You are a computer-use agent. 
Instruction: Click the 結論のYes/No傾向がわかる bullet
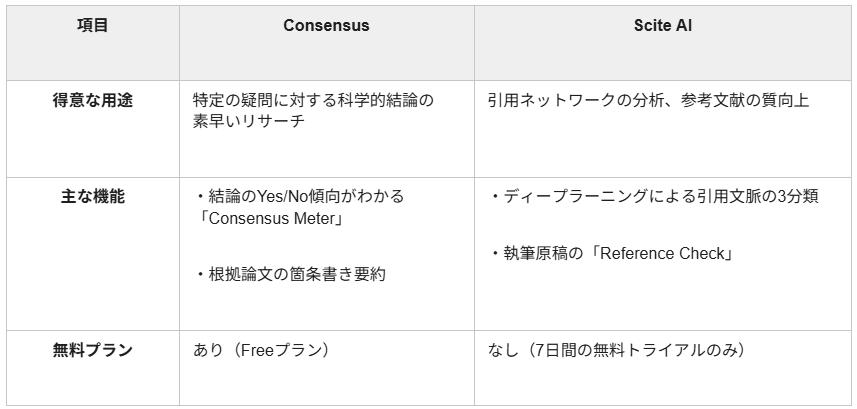coord(299,196)
